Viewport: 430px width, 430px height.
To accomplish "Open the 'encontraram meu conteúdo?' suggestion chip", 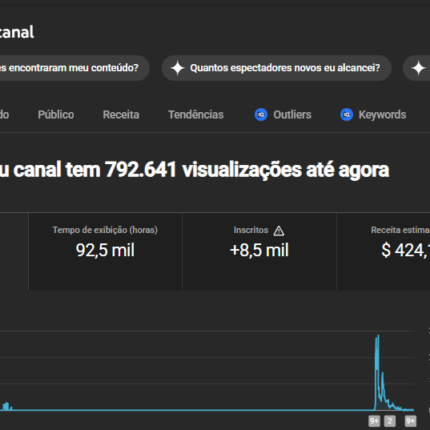I will tap(74, 68).
